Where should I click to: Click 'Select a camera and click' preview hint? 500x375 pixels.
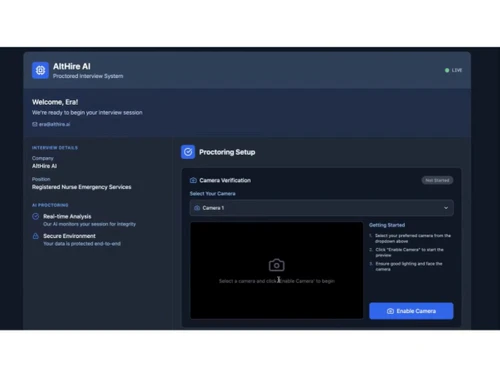pyautogui.click(x=277, y=281)
